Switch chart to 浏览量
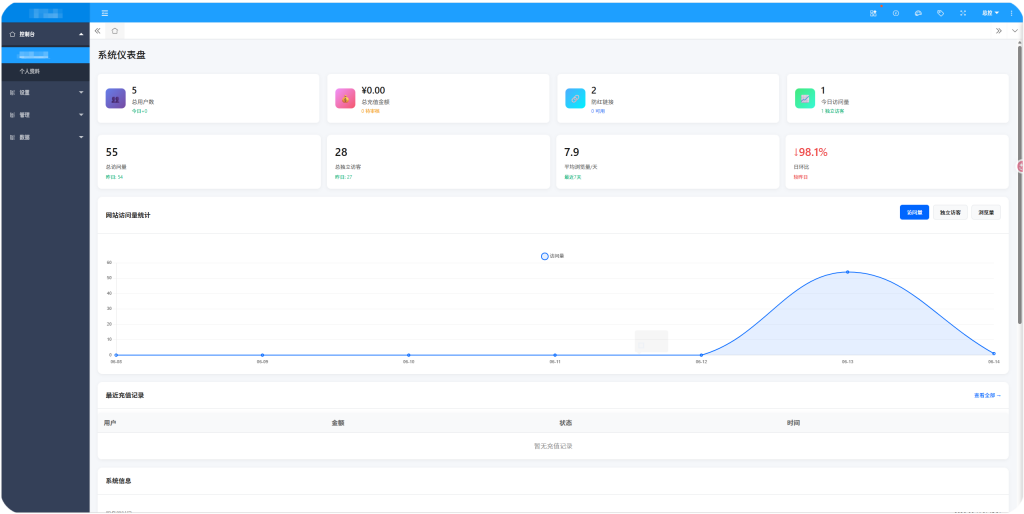Screen dimensions: 1024x514 (x=986, y=212)
